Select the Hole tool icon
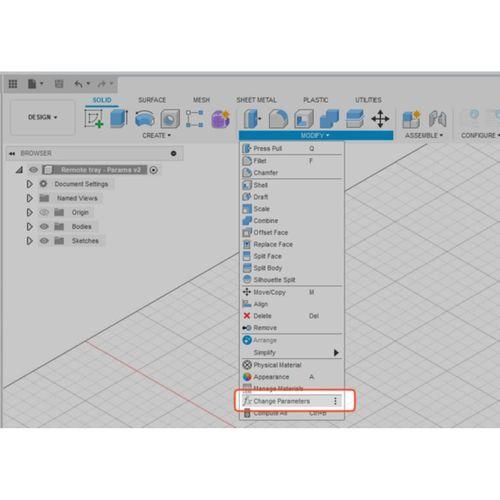This screenshot has width=500, height=500. [170, 119]
